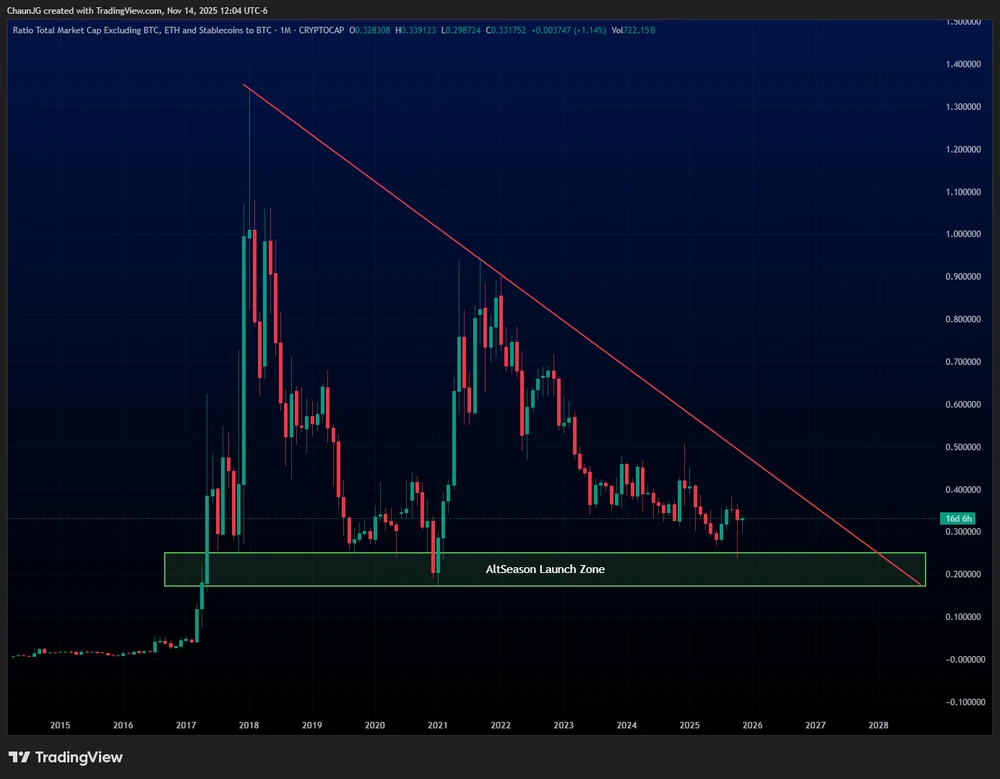Click 2025 on the time axis
The width and height of the screenshot is (1000, 779).
pos(689,724)
